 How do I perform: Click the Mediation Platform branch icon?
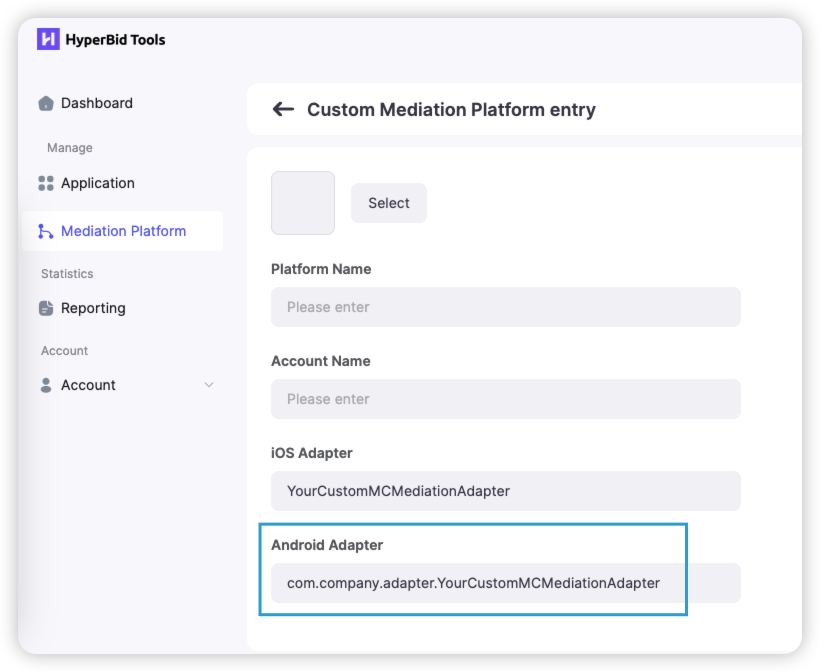click(x=46, y=231)
